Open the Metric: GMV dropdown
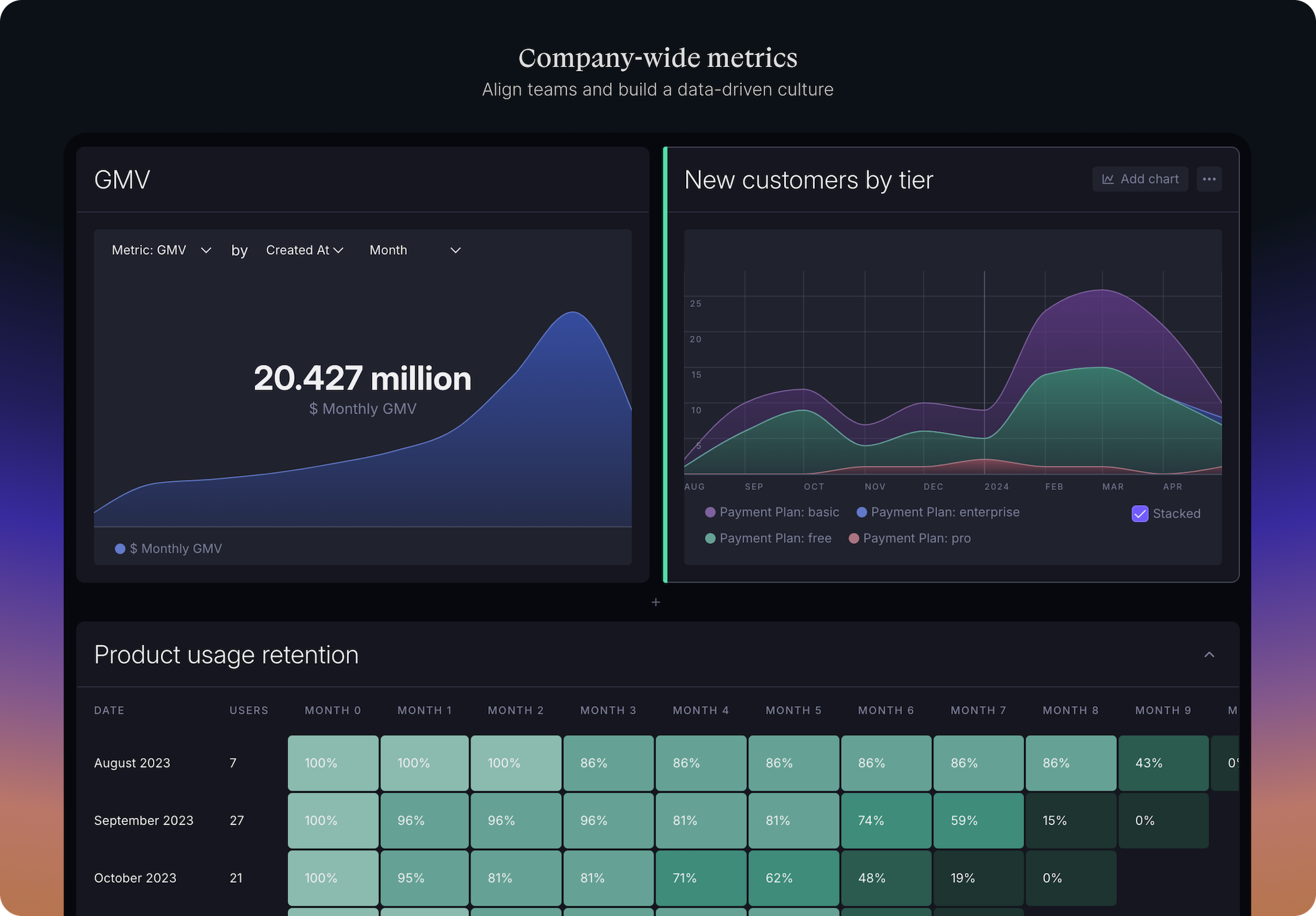Screen dimensions: 1316x916 [162, 250]
